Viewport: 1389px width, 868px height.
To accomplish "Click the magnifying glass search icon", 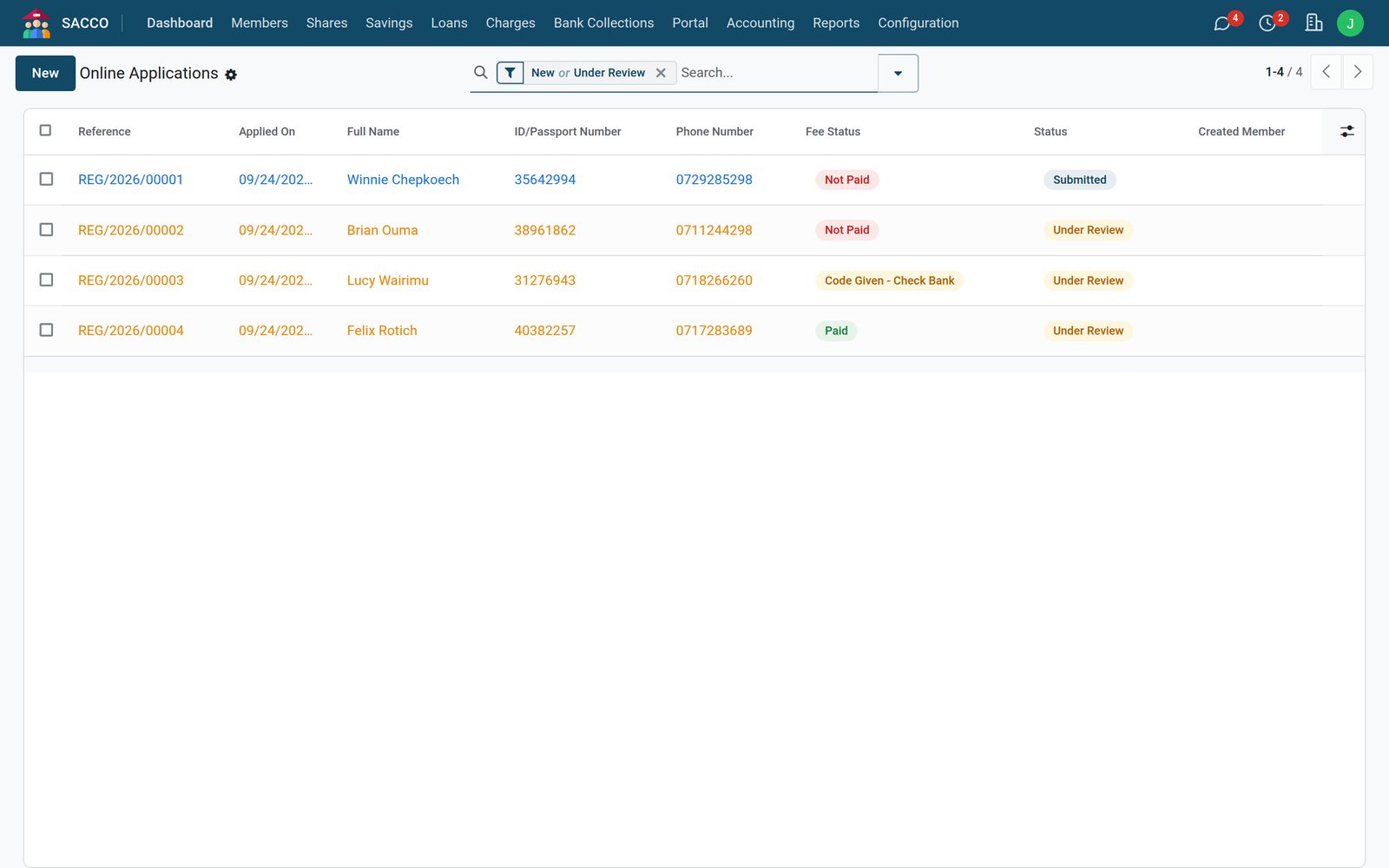I will tap(480, 72).
